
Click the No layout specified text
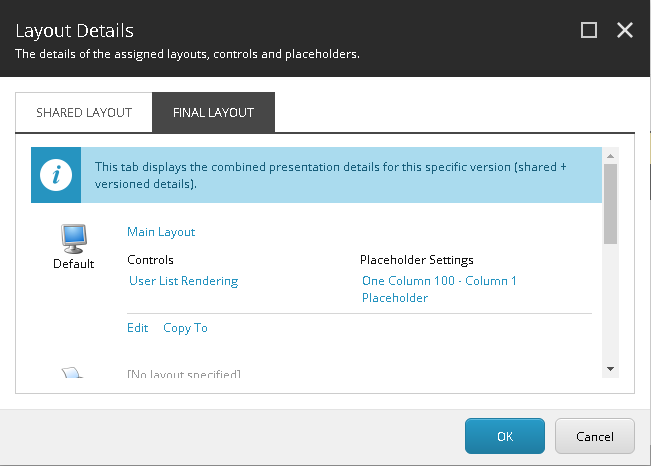click(184, 374)
